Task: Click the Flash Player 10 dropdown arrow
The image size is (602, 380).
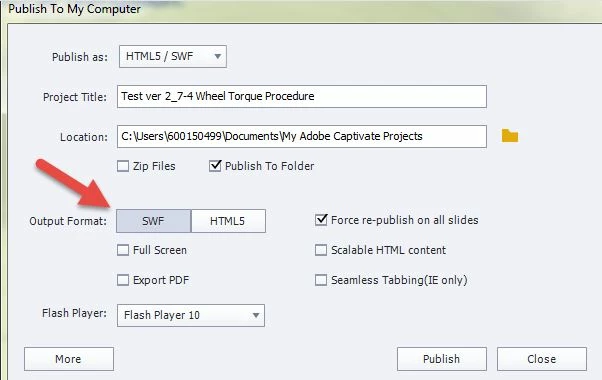Action: [x=256, y=316]
